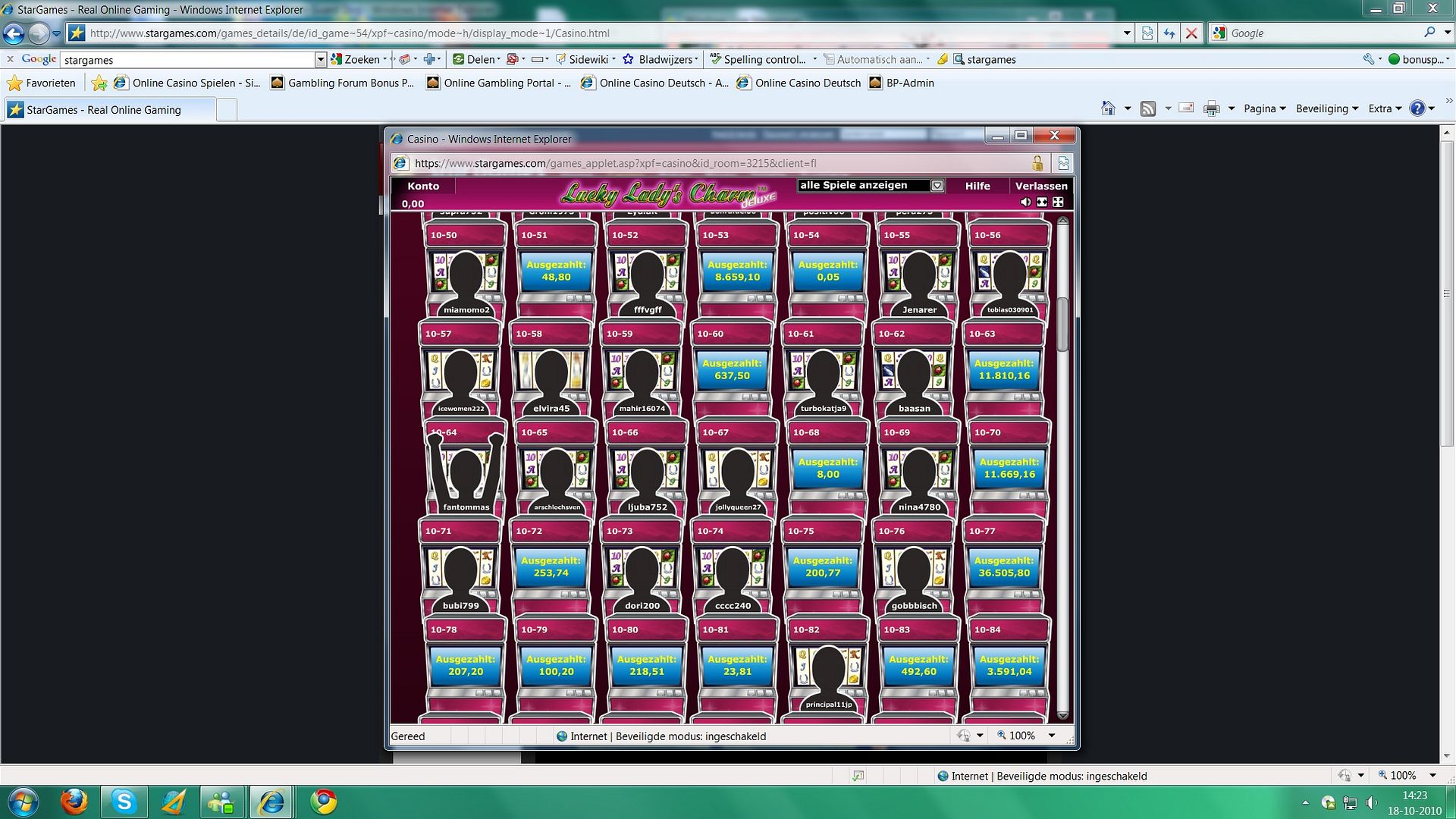Open a new blank tab
The width and height of the screenshot is (1456, 819).
coord(227,110)
